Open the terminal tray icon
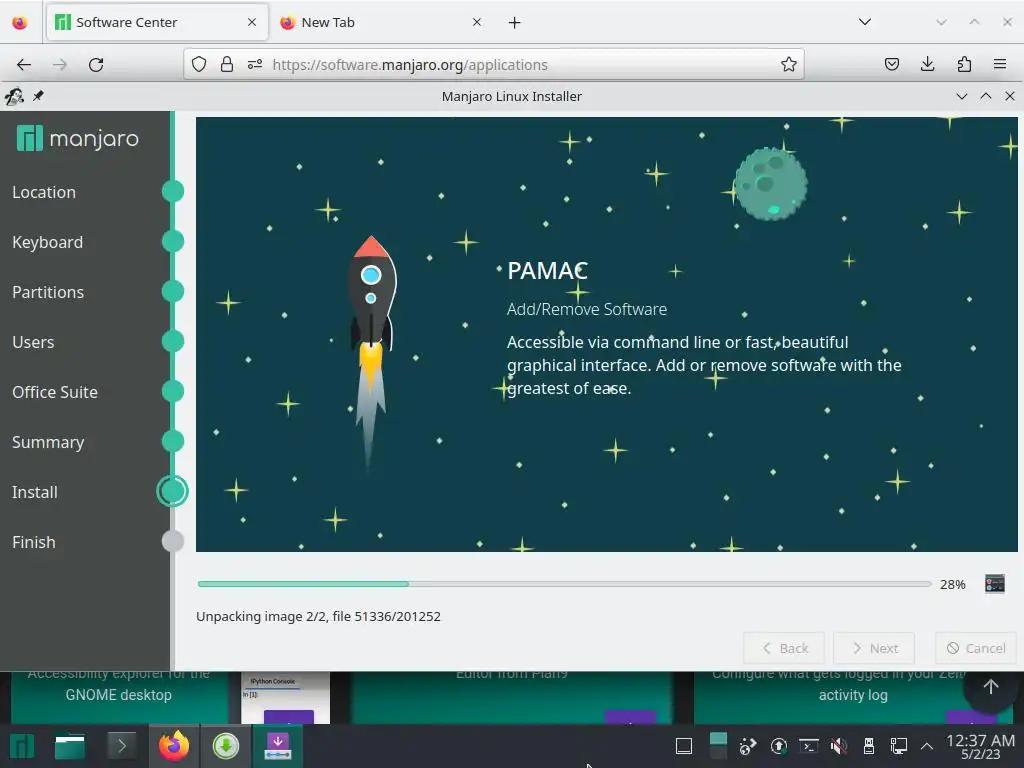 point(808,746)
